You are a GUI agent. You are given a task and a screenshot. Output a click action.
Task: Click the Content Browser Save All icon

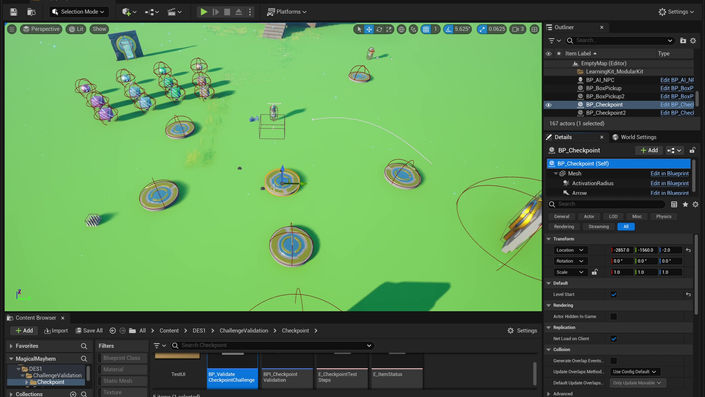(79, 330)
